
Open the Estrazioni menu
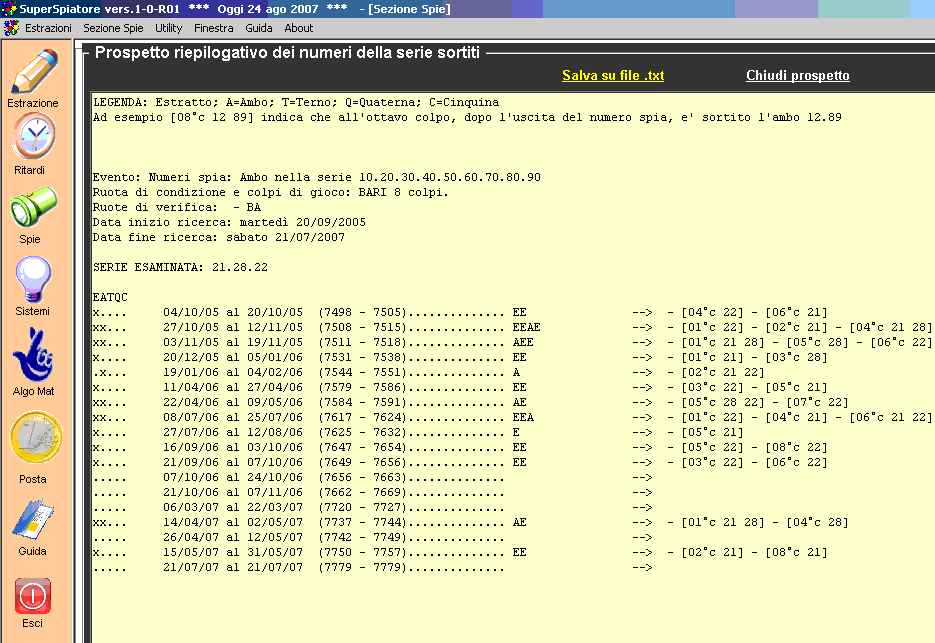click(x=48, y=28)
